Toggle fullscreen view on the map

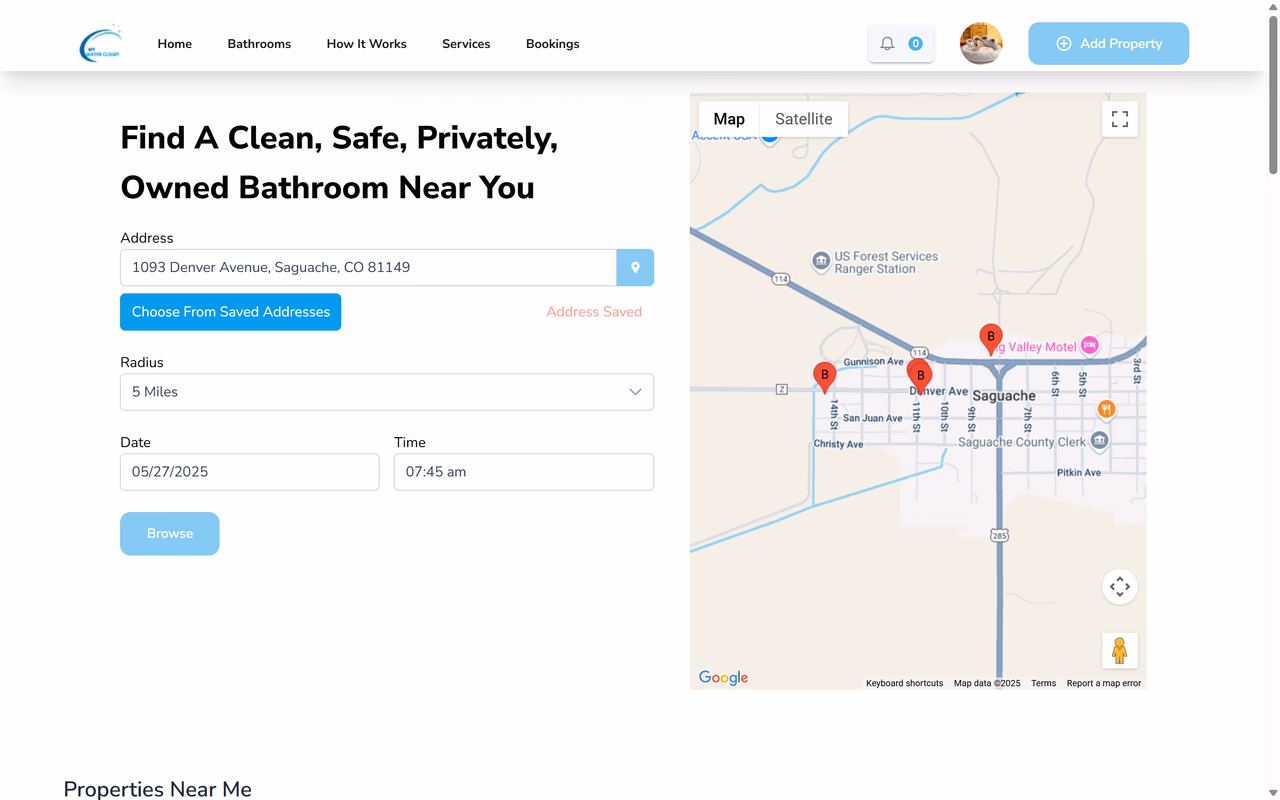[x=1119, y=119]
